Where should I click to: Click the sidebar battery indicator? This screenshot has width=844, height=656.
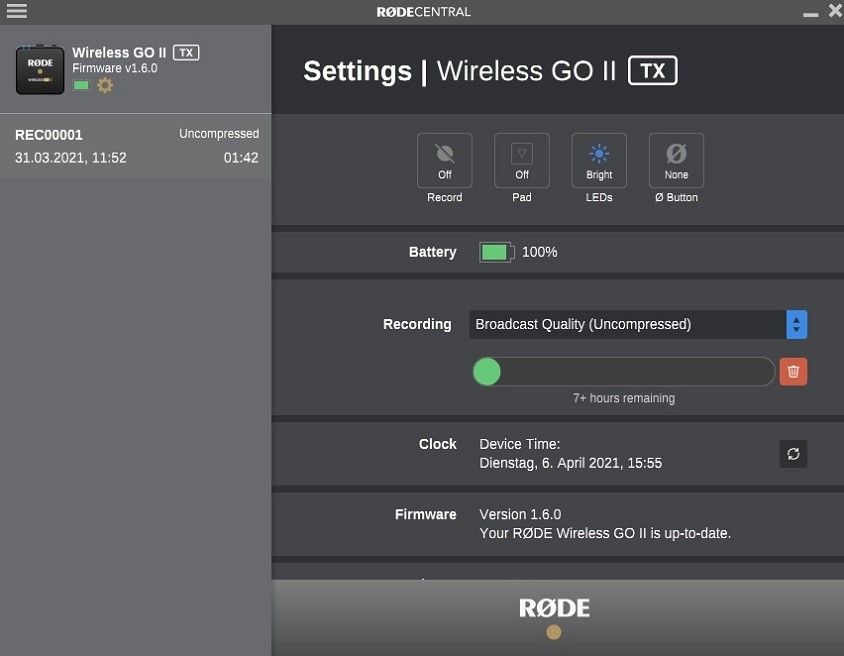click(82, 85)
